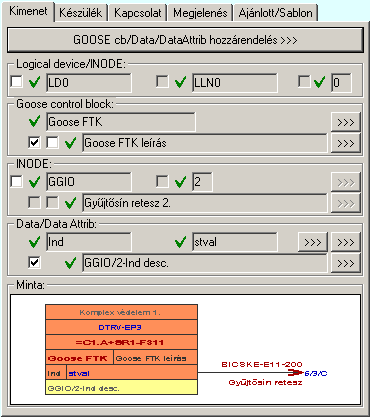370x417 pixels.
Task: Click 'Gyűjtősín retesz' label in Minta preview
Action: point(265,382)
